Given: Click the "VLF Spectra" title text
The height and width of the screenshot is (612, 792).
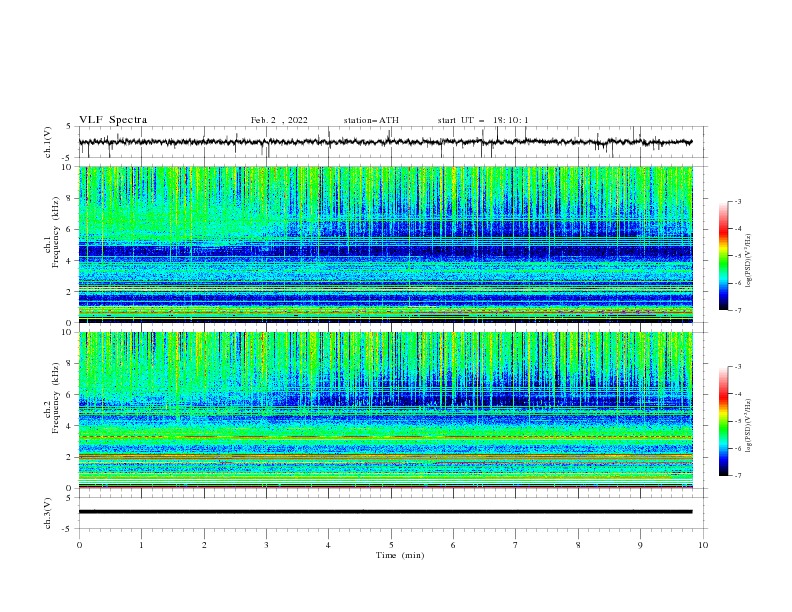Looking at the screenshot, I should point(113,120).
